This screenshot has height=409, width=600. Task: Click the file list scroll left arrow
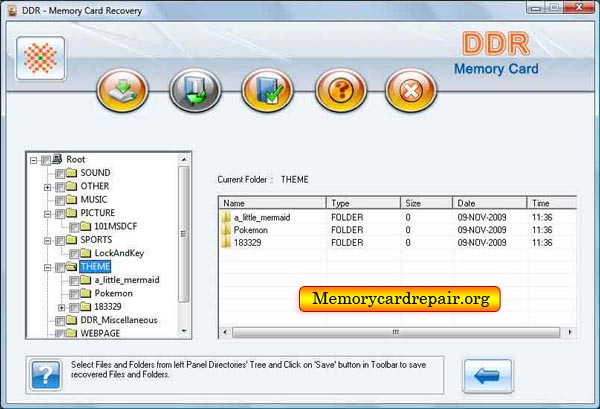pos(225,332)
